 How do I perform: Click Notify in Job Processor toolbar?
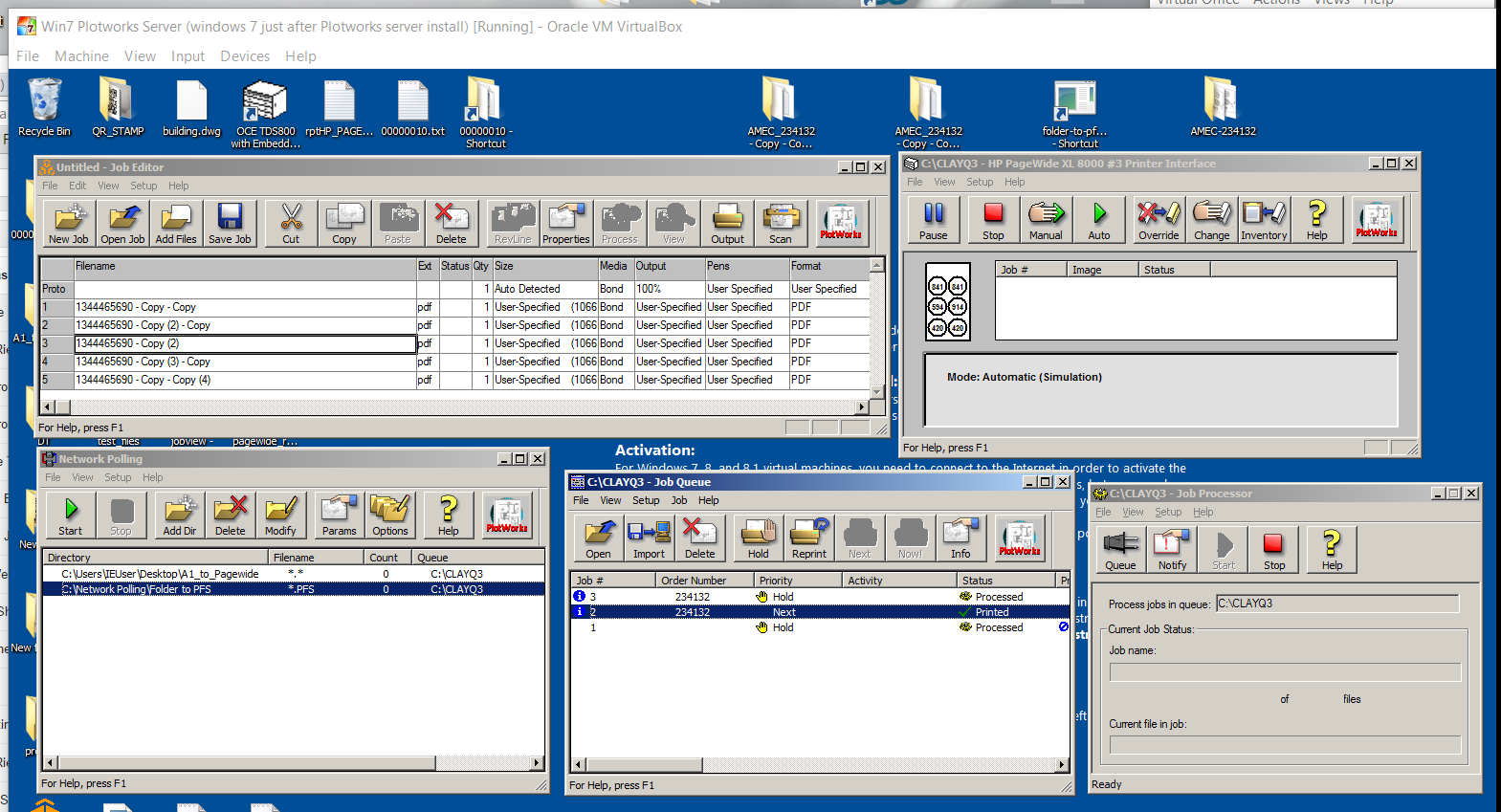(1172, 550)
